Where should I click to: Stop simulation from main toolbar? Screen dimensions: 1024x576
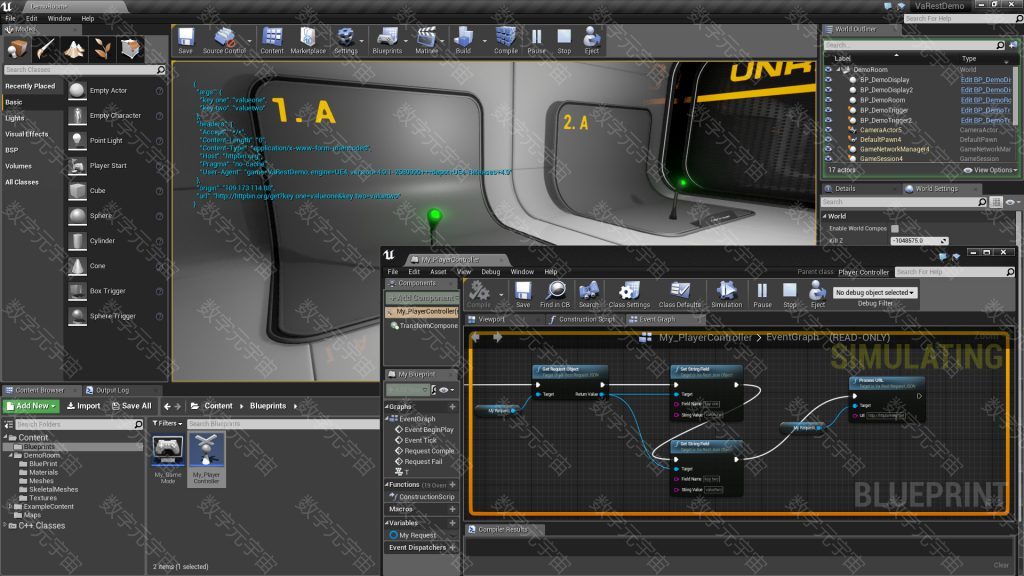tap(564, 39)
